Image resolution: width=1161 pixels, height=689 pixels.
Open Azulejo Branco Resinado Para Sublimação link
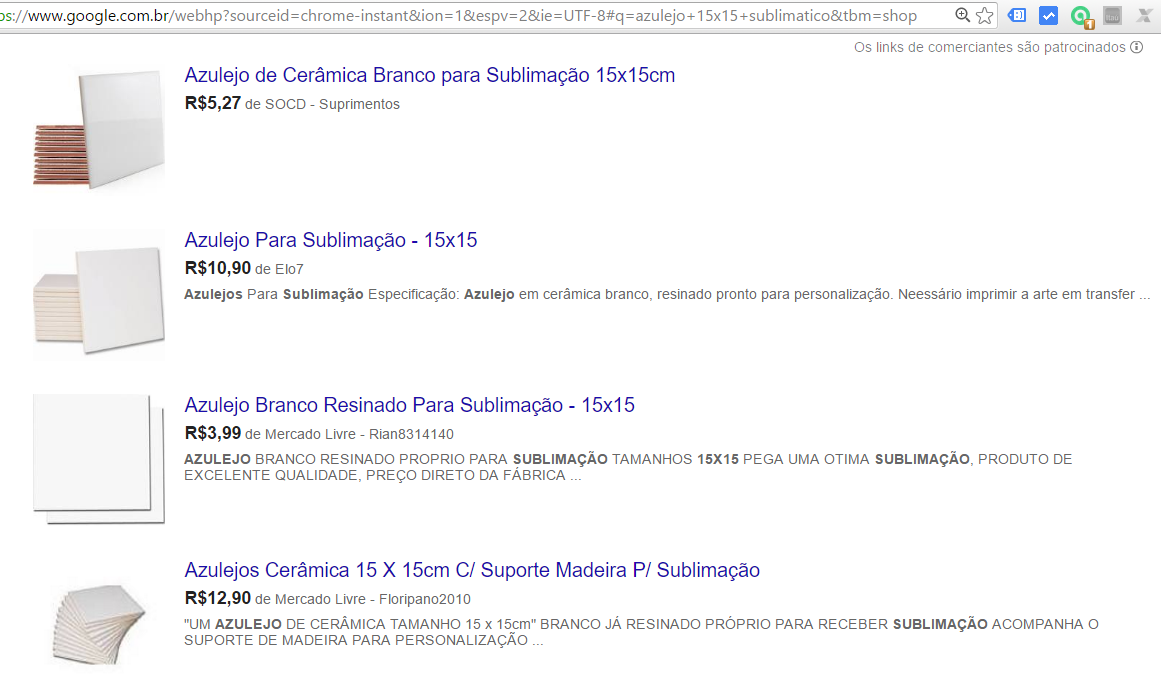(409, 406)
